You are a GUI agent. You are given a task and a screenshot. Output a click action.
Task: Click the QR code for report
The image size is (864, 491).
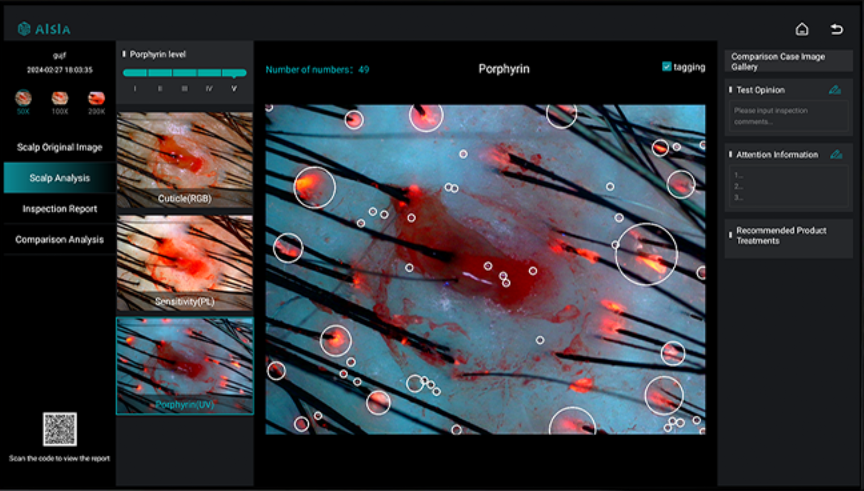pos(59,429)
